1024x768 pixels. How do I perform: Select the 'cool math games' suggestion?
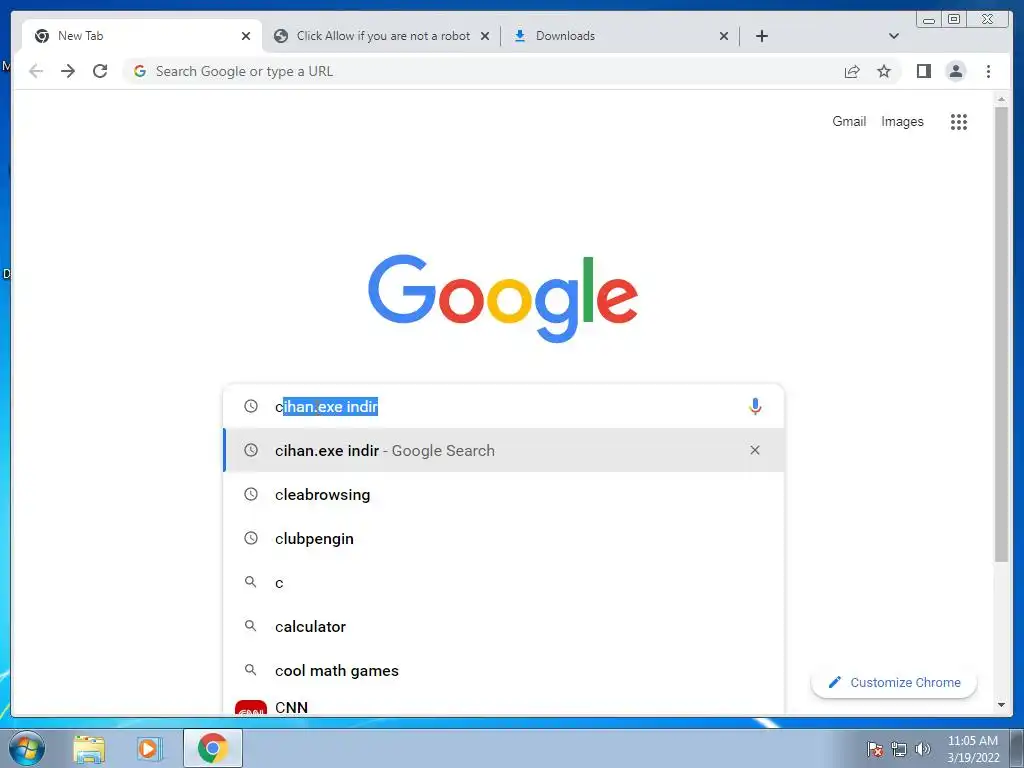[x=503, y=671]
